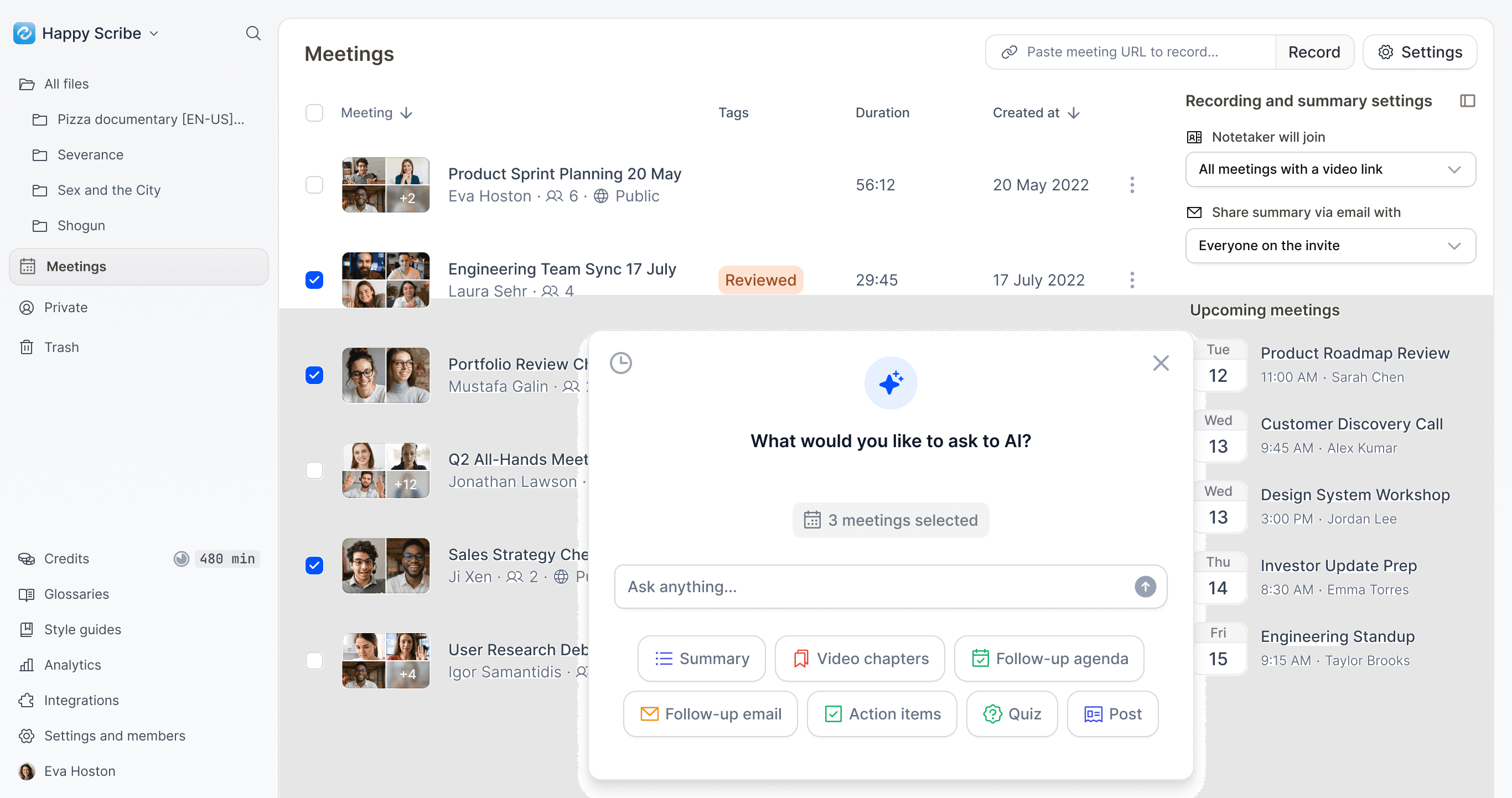Go to Trash in the sidebar
The height and width of the screenshot is (798, 1512).
point(61,348)
